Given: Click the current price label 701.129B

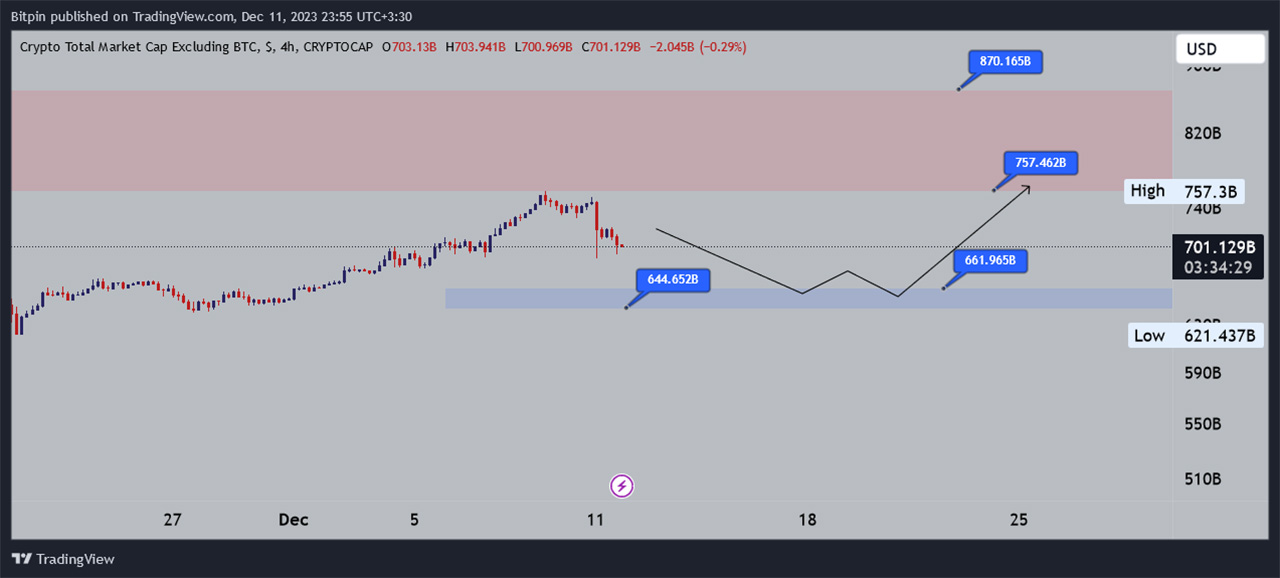Looking at the screenshot, I should [x=1218, y=246].
